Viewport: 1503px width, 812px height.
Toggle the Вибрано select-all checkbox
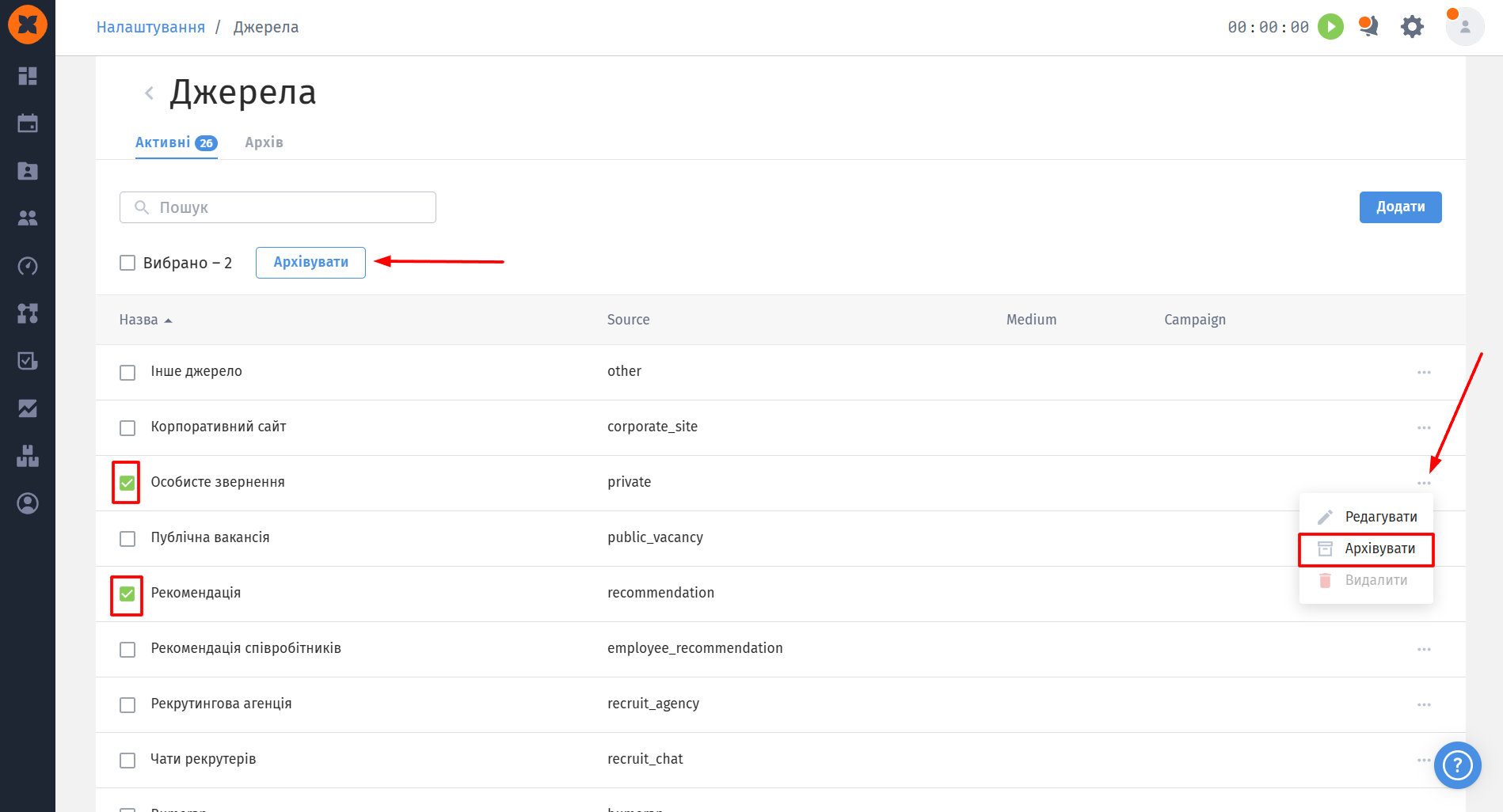click(127, 263)
